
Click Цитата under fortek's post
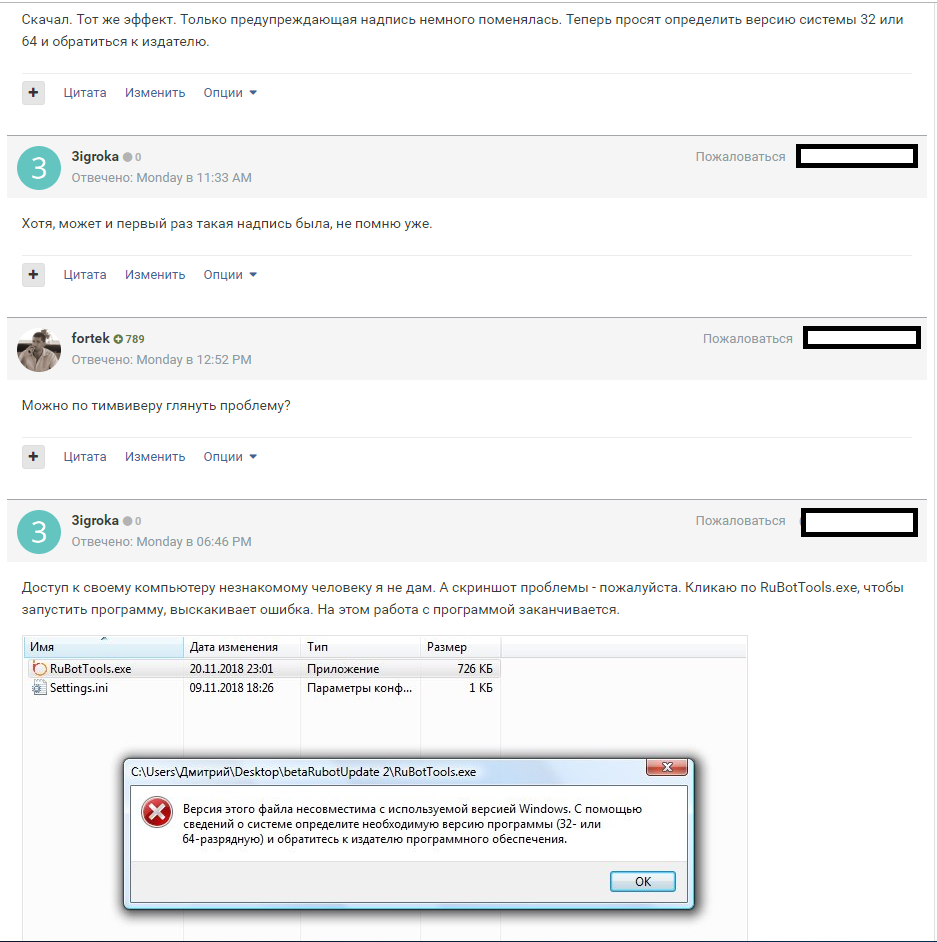[x=85, y=457]
